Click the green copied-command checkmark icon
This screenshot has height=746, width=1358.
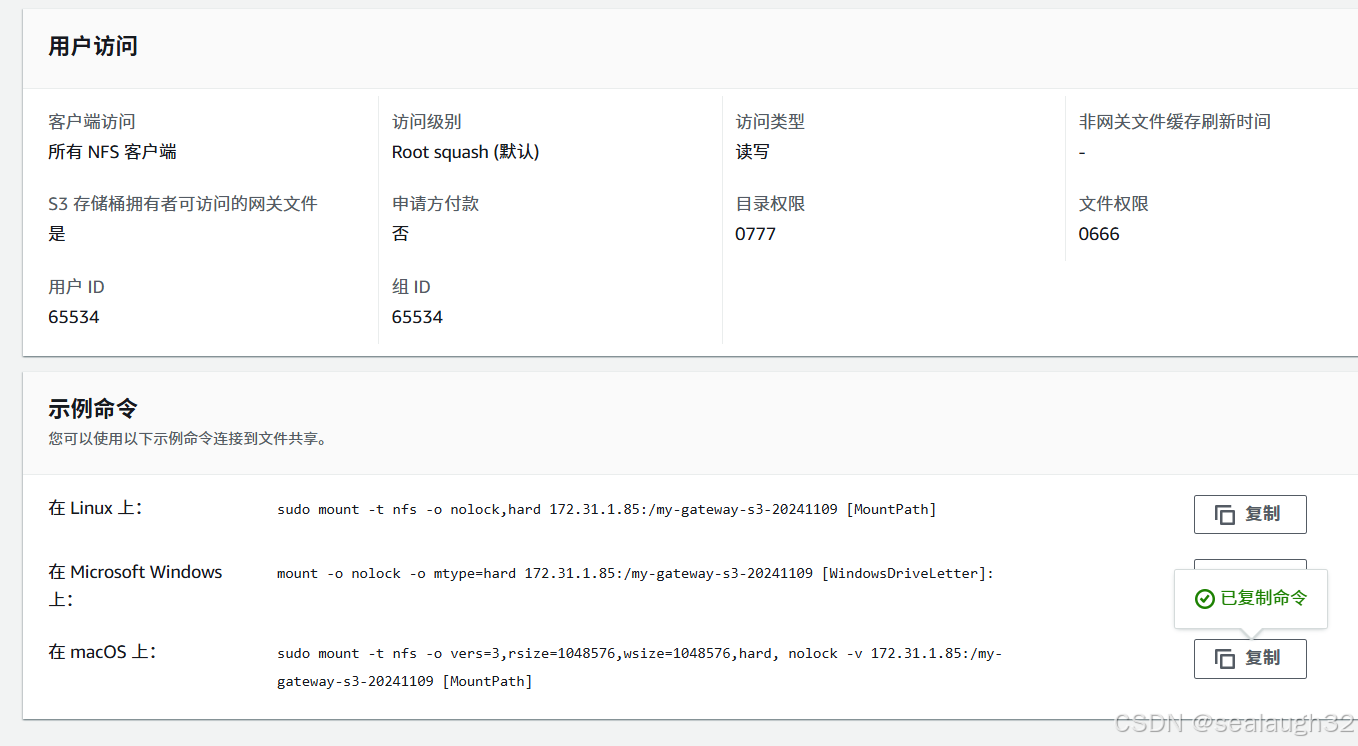click(x=1205, y=599)
